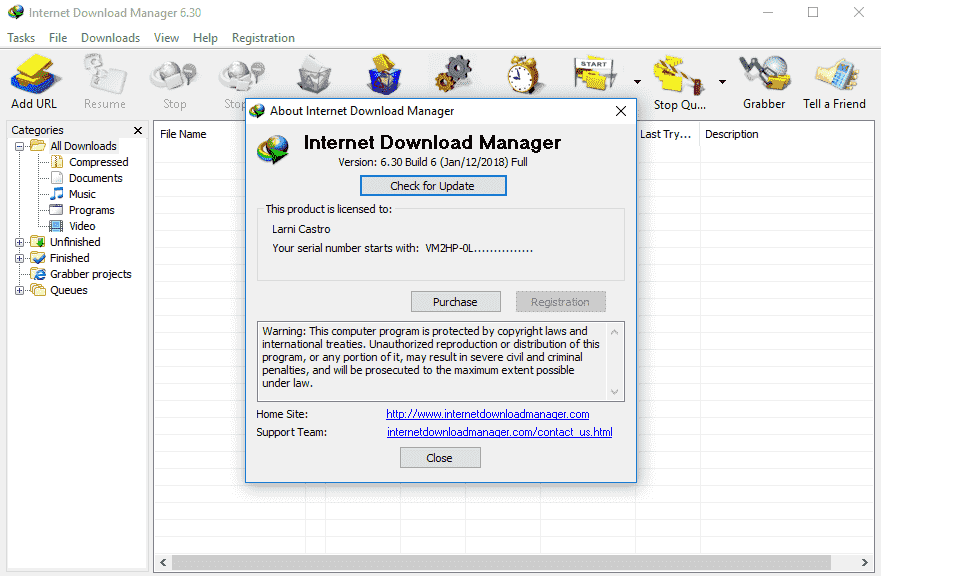Expand the Unfinished tree node
This screenshot has width=960, height=576.
point(20,242)
